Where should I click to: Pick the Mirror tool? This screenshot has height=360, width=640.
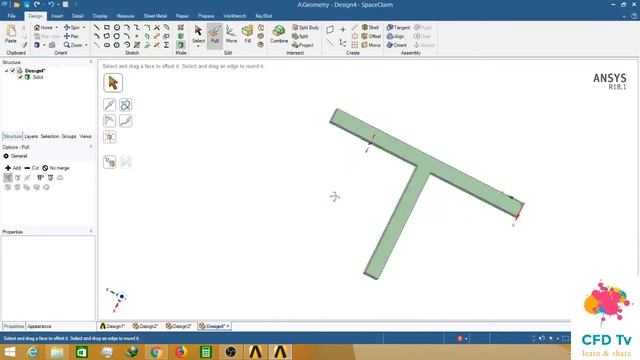click(371, 45)
